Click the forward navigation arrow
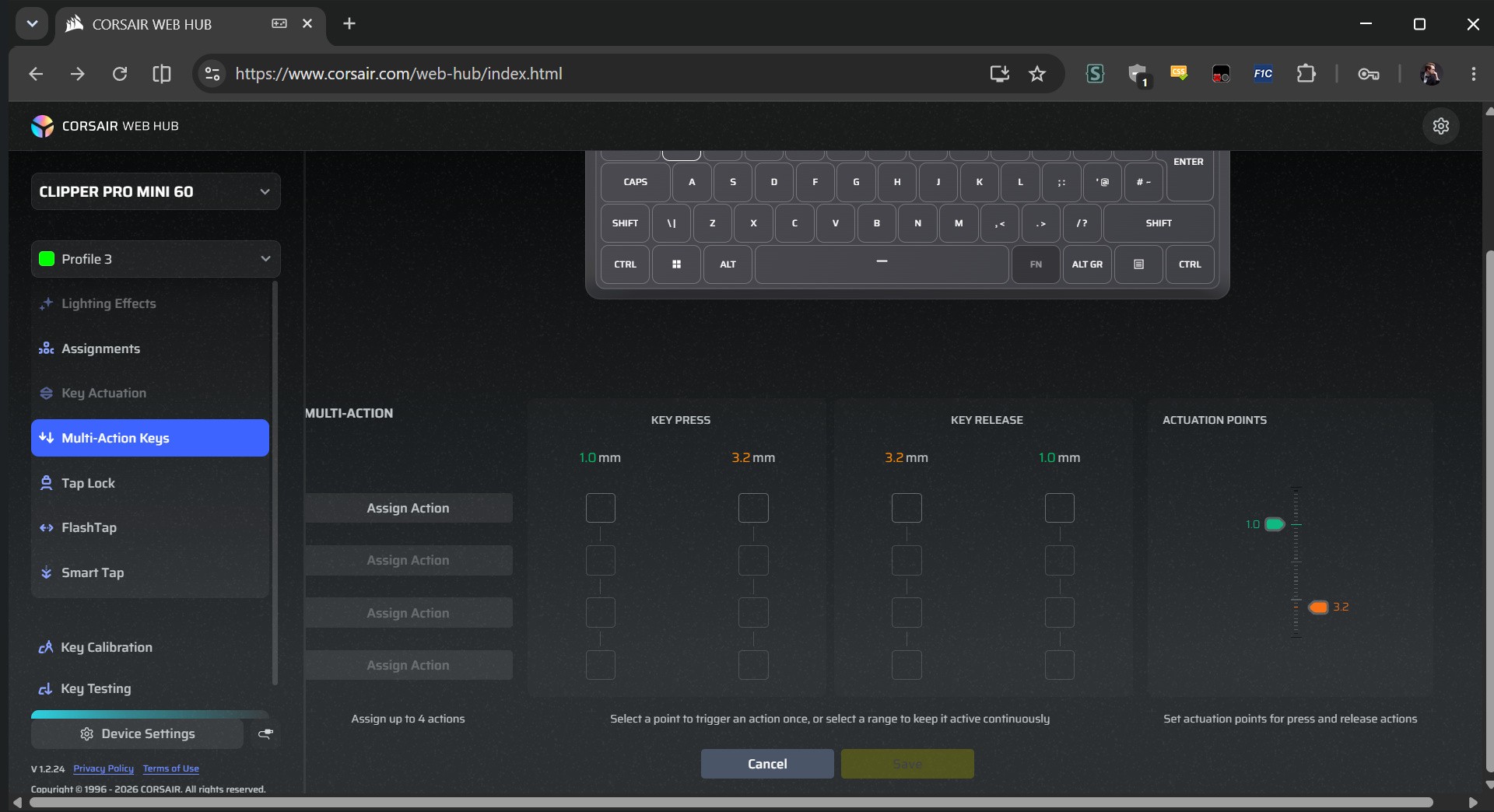 pyautogui.click(x=78, y=74)
